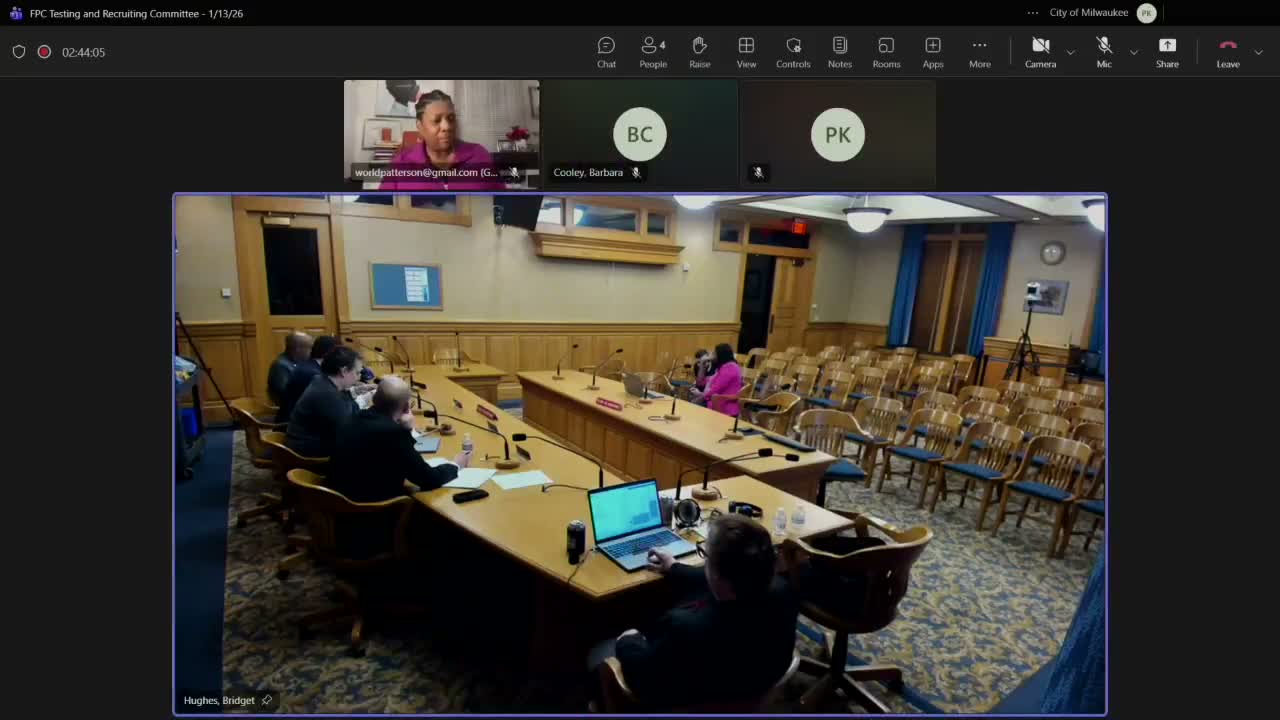
Task: Expand the mic options chevron
Action: 1133,52
